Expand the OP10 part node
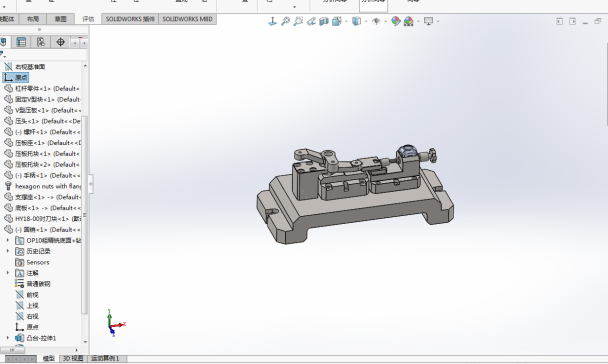The height and width of the screenshot is (364, 608). pyautogui.click(x=7, y=240)
